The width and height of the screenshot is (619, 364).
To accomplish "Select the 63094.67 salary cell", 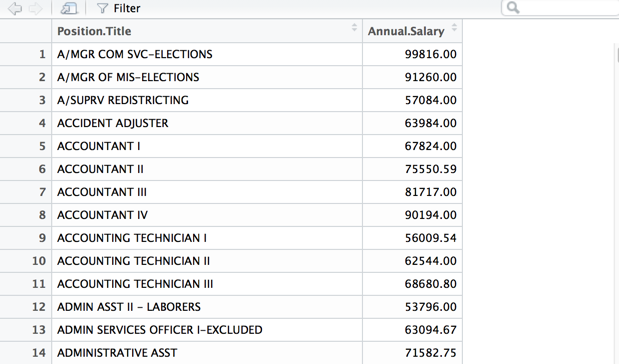I will coord(413,330).
